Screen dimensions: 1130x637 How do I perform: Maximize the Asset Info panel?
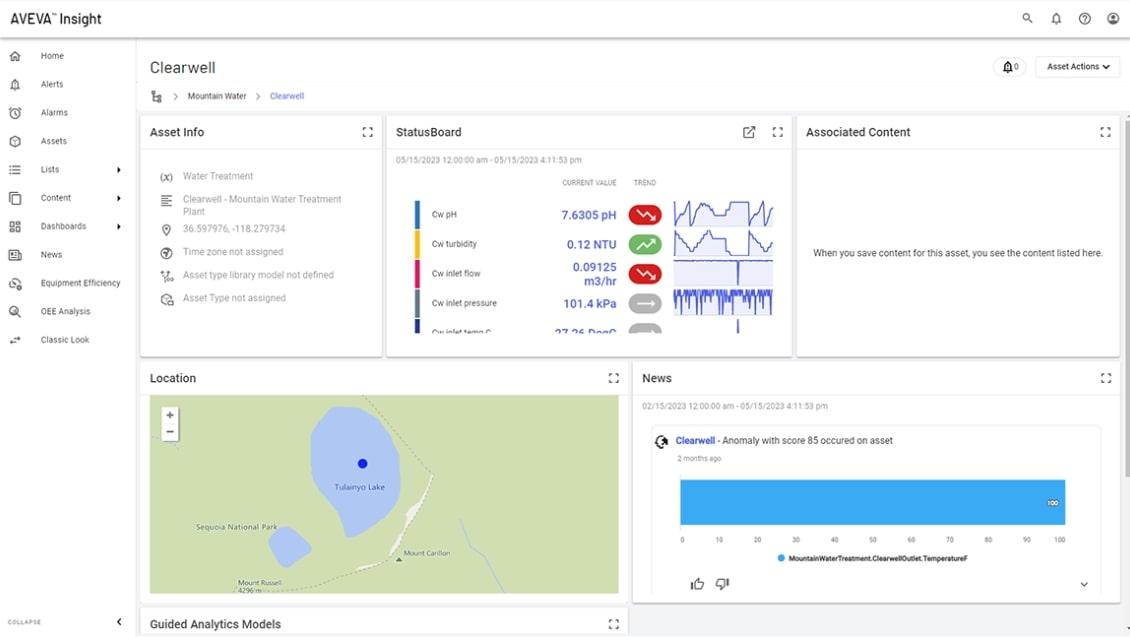click(x=367, y=132)
